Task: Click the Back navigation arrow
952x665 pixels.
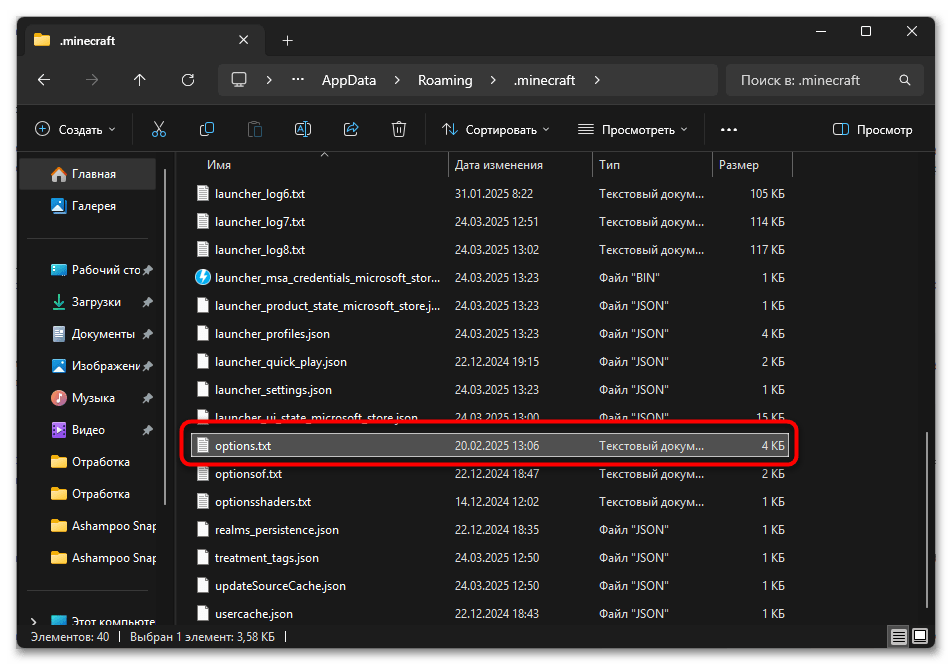Action: (x=44, y=80)
